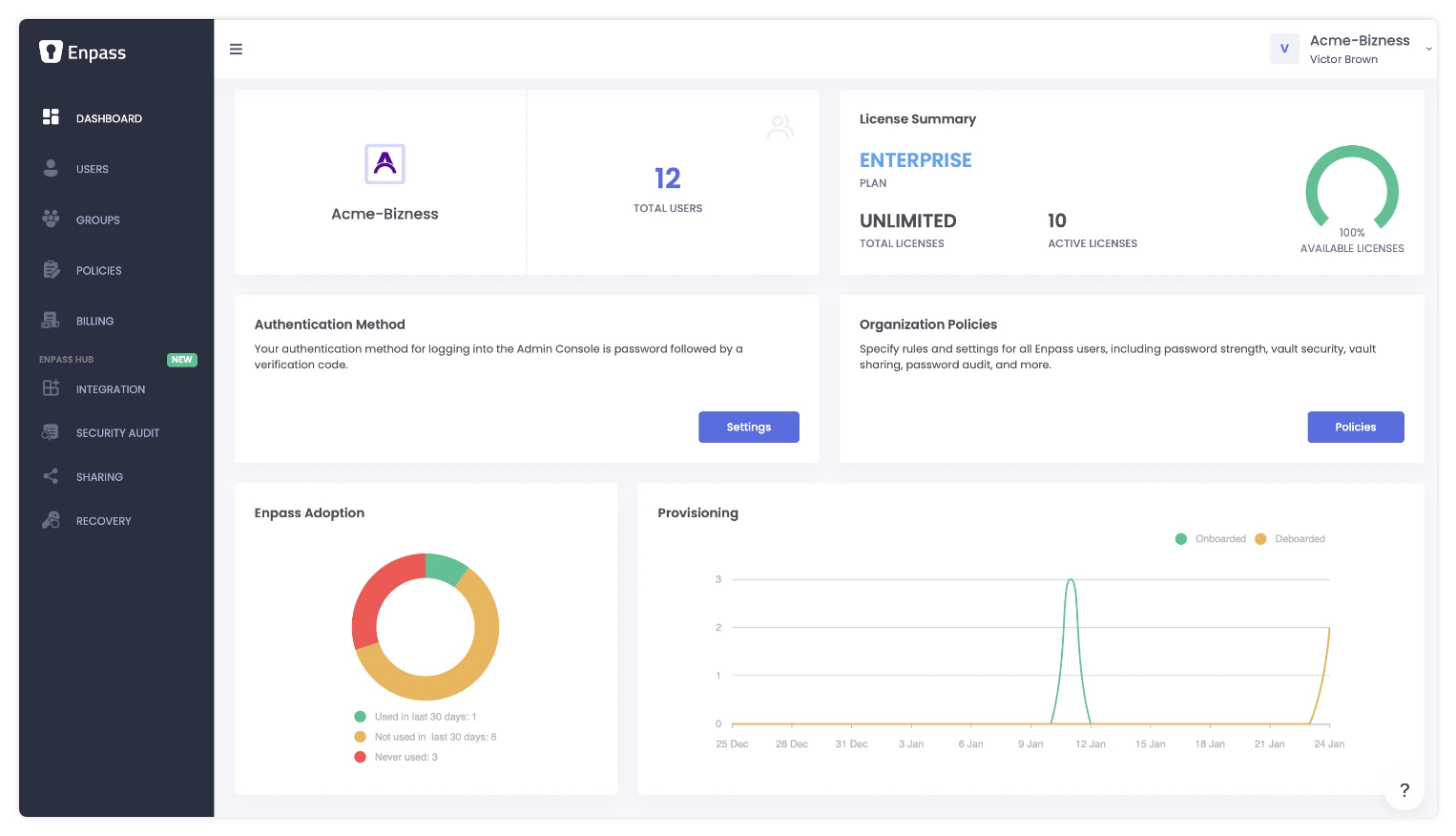Toggle the Onboarded legend in Provisioning chart
The image size is (1456, 836).
coord(1211,538)
